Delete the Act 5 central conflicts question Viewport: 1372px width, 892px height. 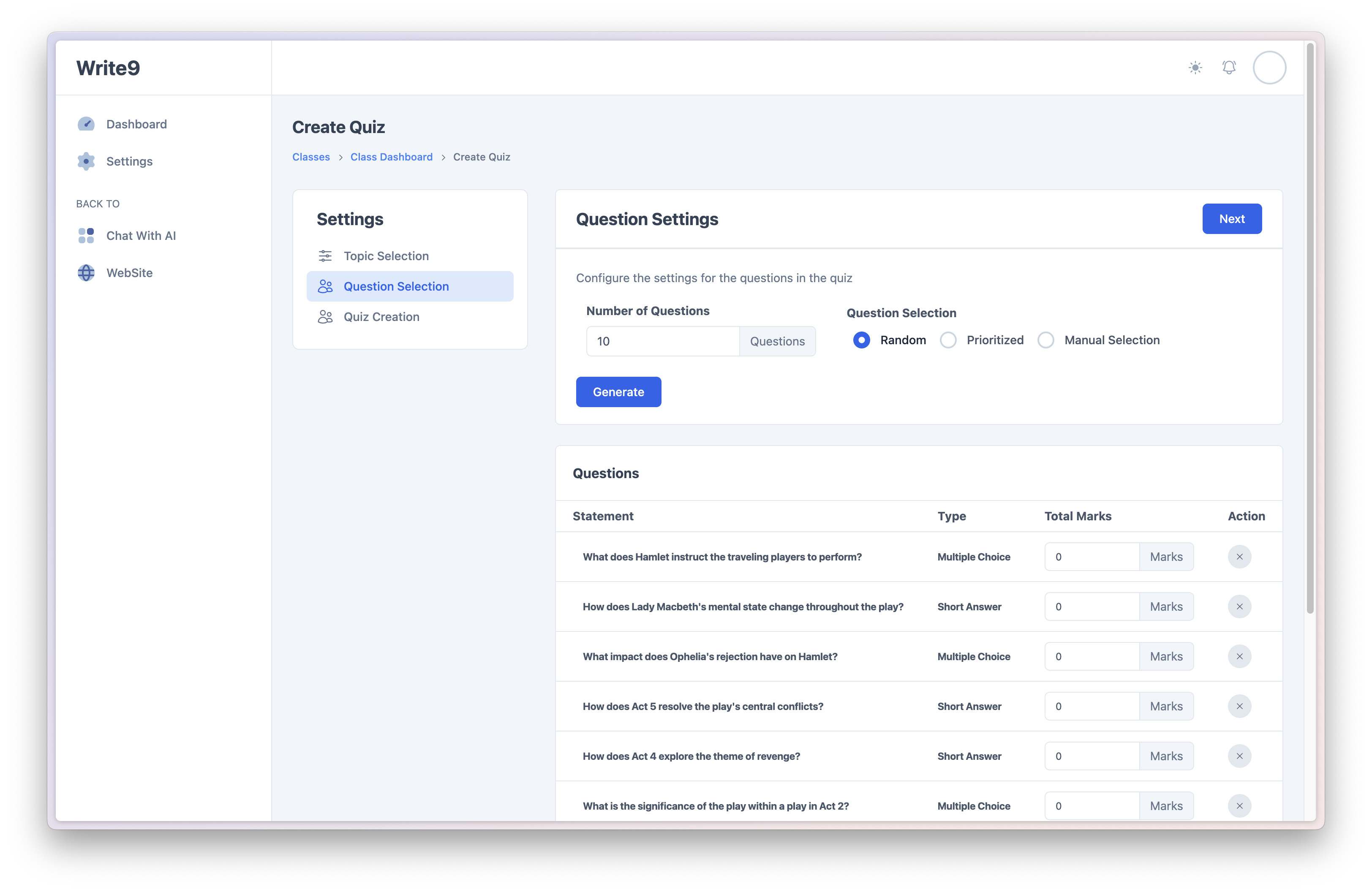coord(1239,707)
